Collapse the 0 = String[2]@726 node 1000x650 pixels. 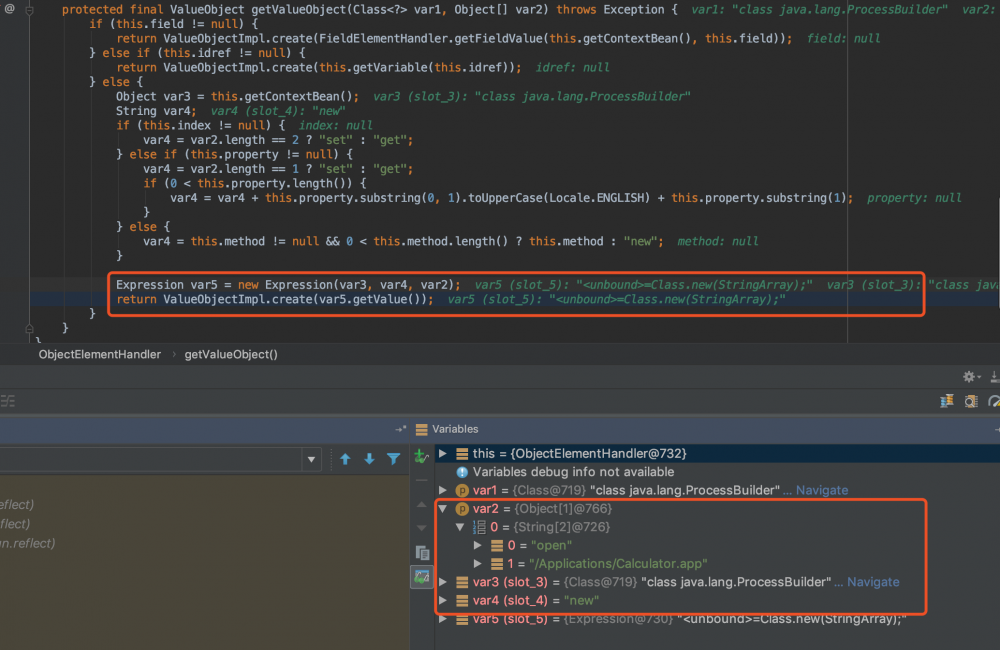point(460,527)
